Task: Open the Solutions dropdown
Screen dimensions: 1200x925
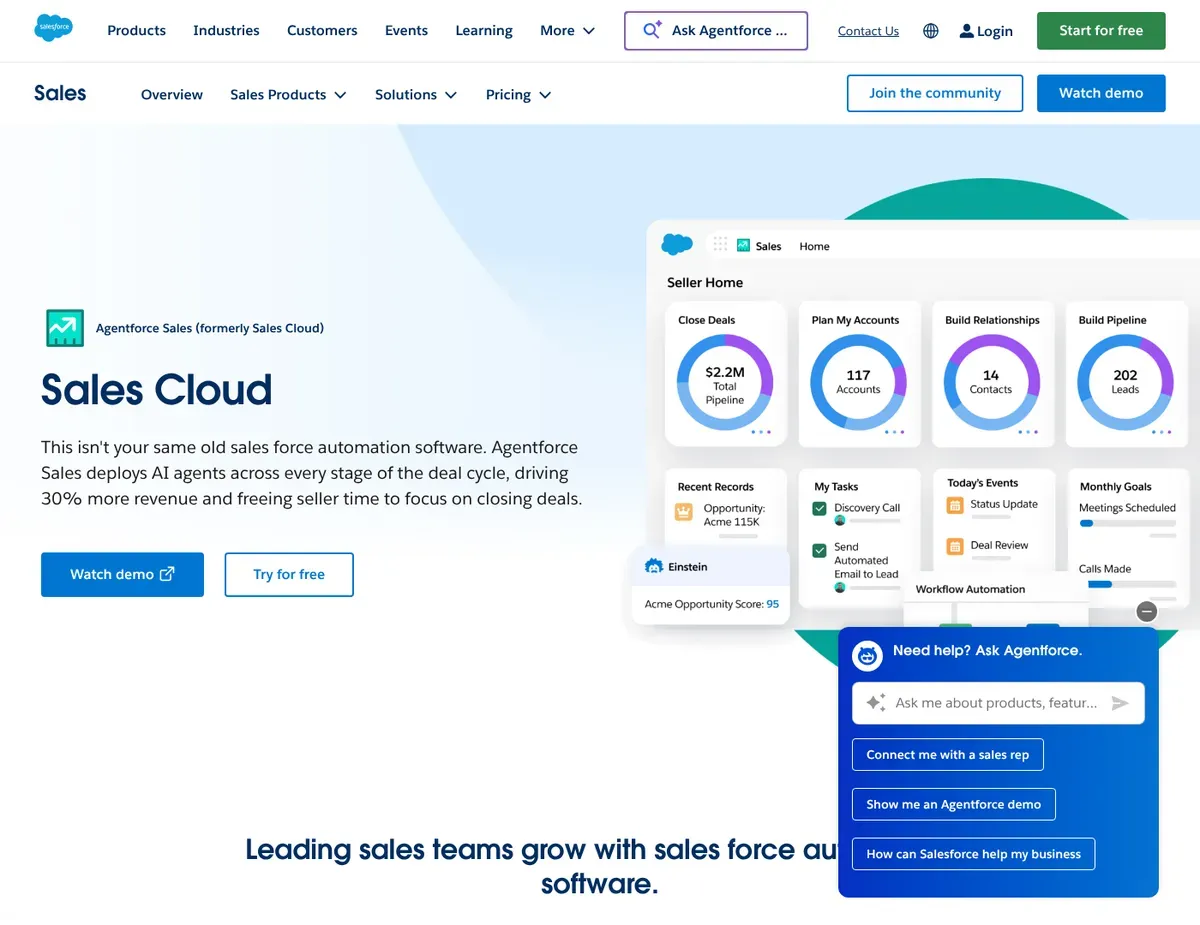Action: click(x=416, y=94)
